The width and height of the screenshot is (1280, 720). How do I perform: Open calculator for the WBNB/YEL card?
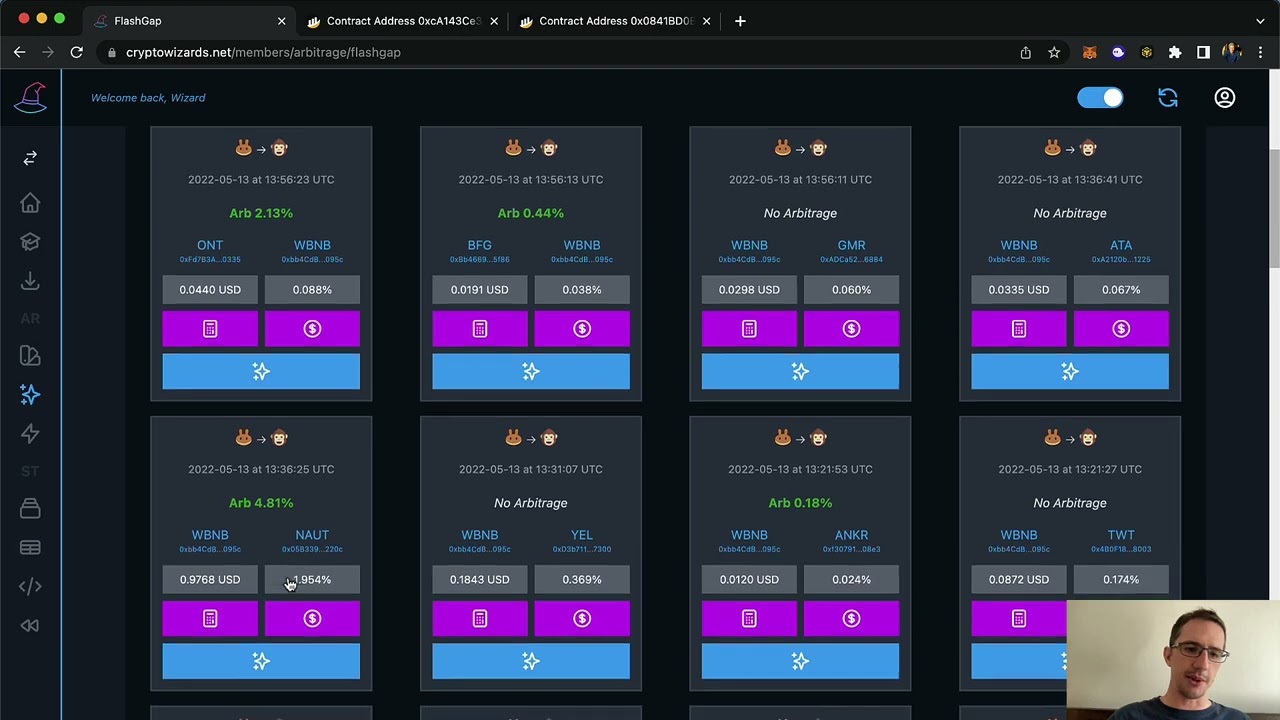pos(480,619)
